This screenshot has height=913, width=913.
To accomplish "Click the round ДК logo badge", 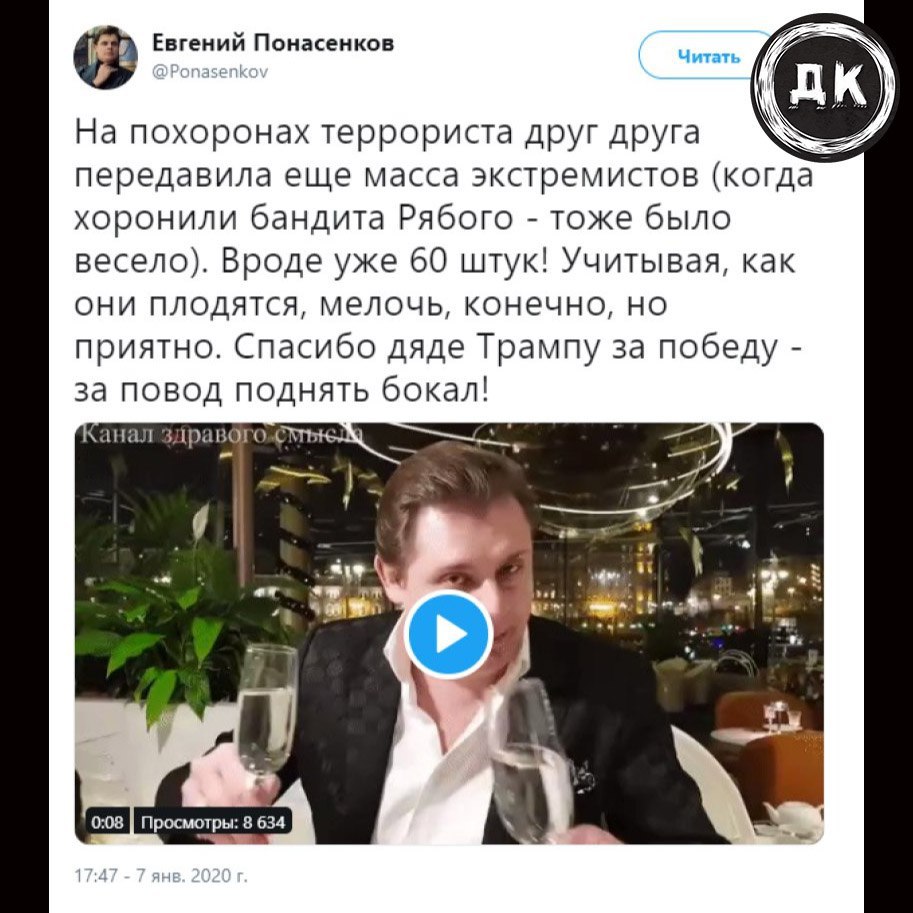I will click(x=824, y=87).
